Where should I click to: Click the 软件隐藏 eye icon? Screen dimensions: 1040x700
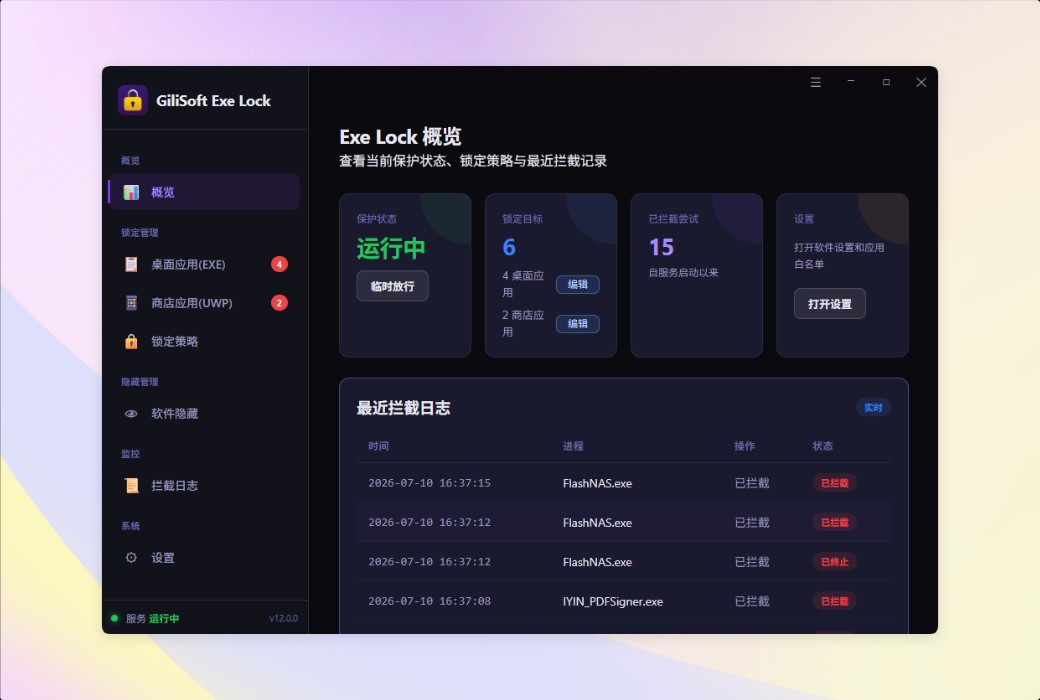[x=131, y=413]
